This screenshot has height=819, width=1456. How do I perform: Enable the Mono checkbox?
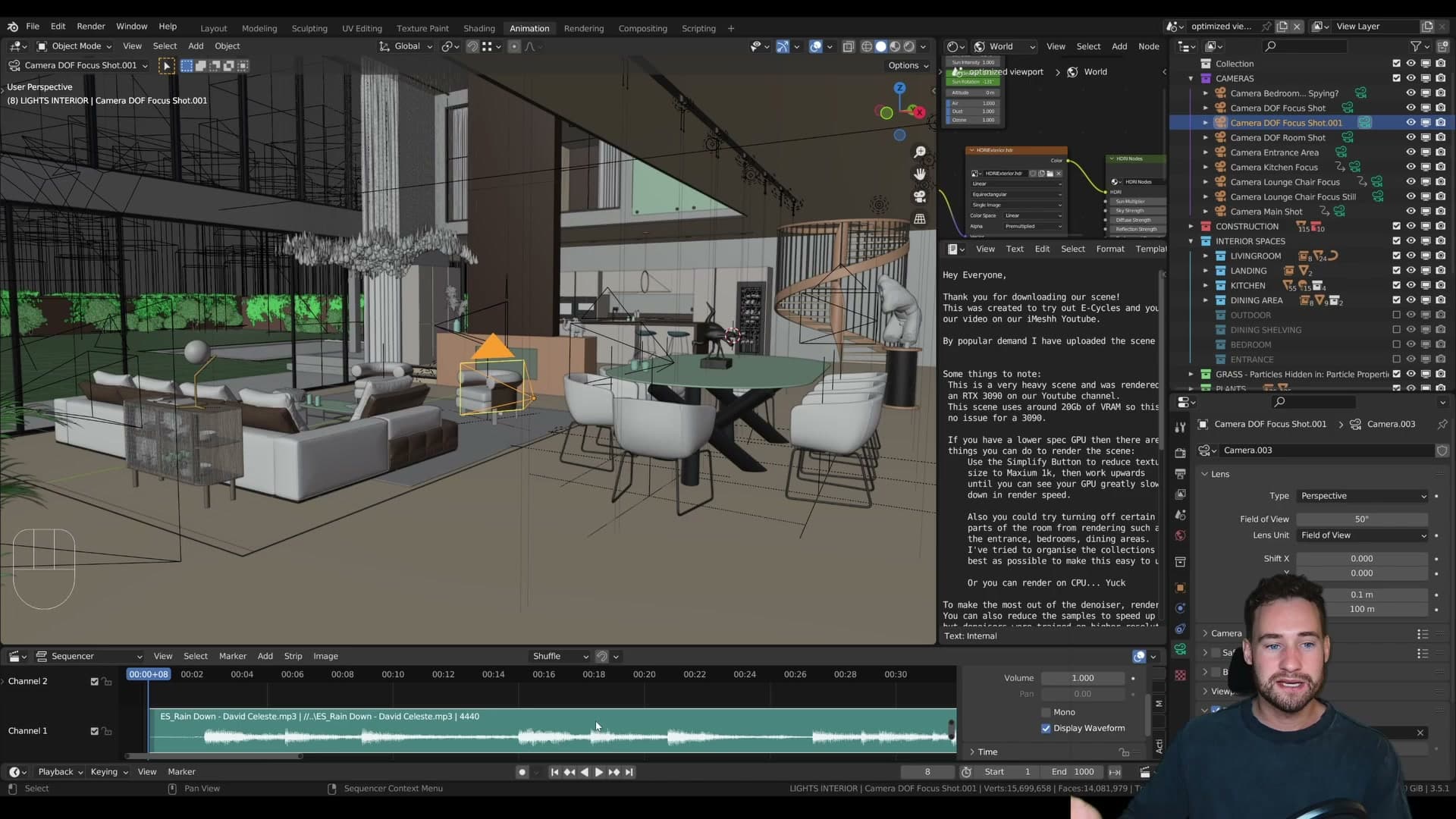tap(1046, 713)
